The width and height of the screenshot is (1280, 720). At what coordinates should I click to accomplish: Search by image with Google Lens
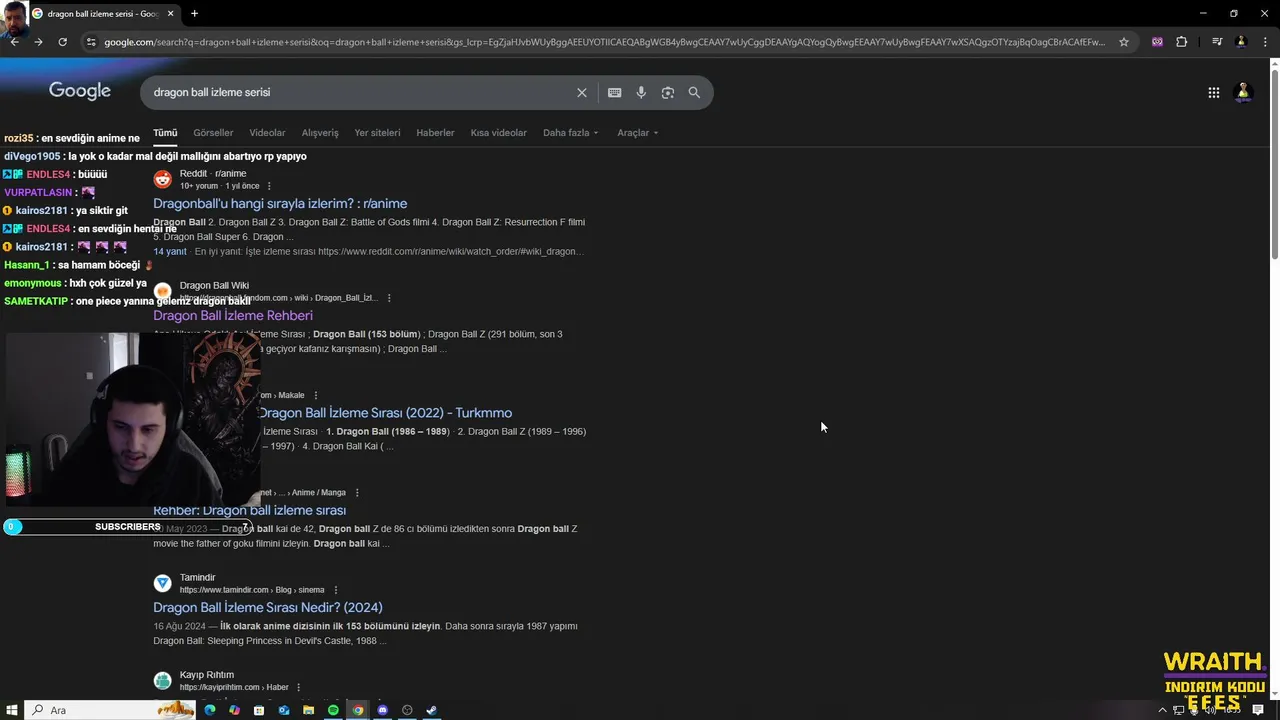coord(667,92)
